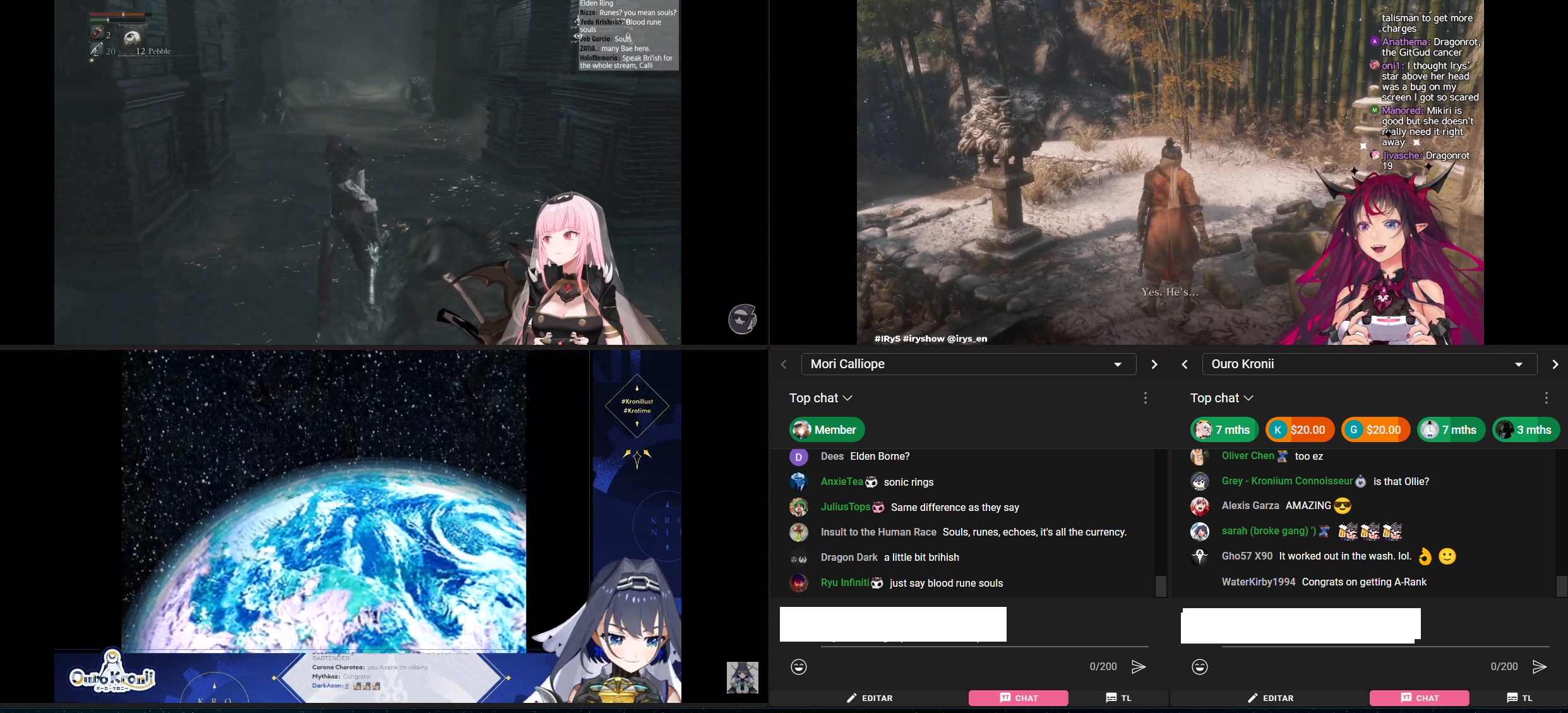Image resolution: width=1568 pixels, height=713 pixels.
Task: Go to next chat in Ouro Kronii panel
Action: point(1555,364)
